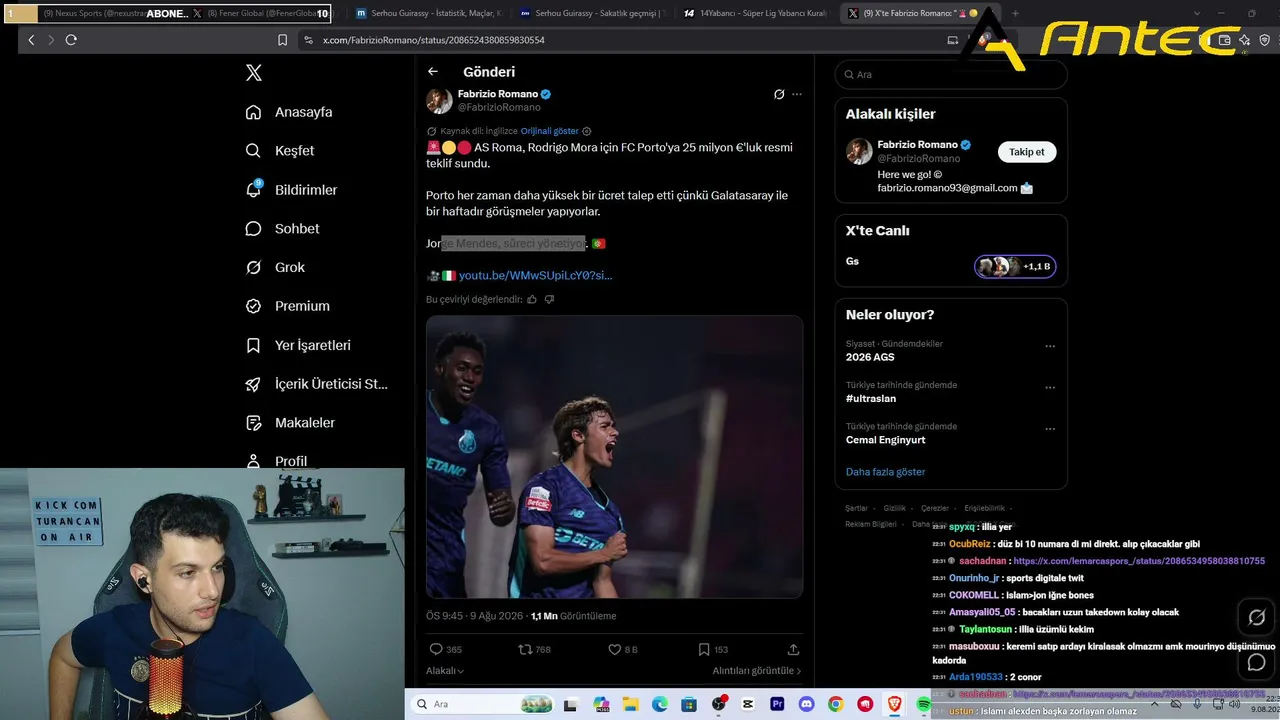Open more options for 2026 AGS trend
Screen dimensions: 1280x720
(1050, 346)
